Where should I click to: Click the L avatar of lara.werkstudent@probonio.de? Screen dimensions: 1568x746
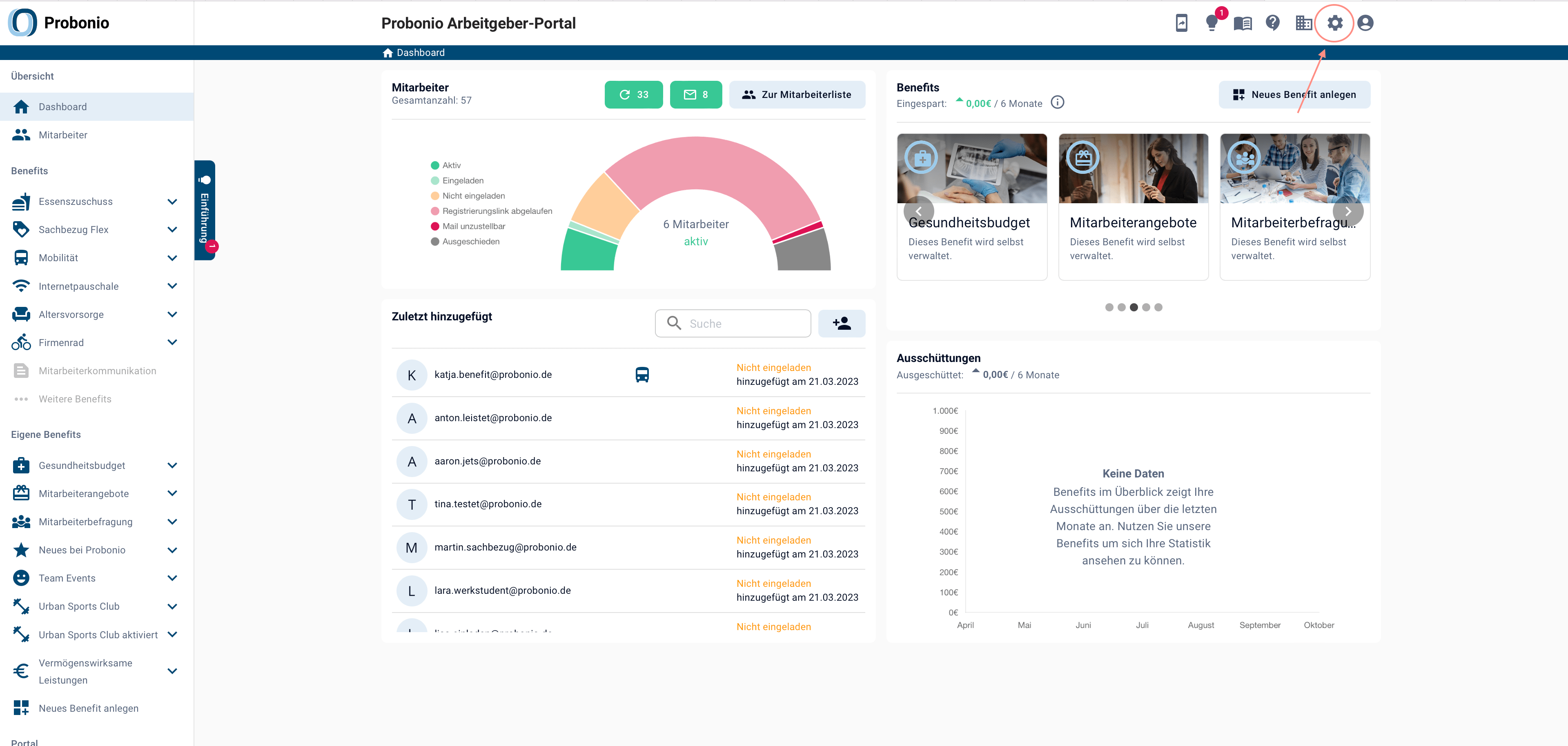coord(412,591)
